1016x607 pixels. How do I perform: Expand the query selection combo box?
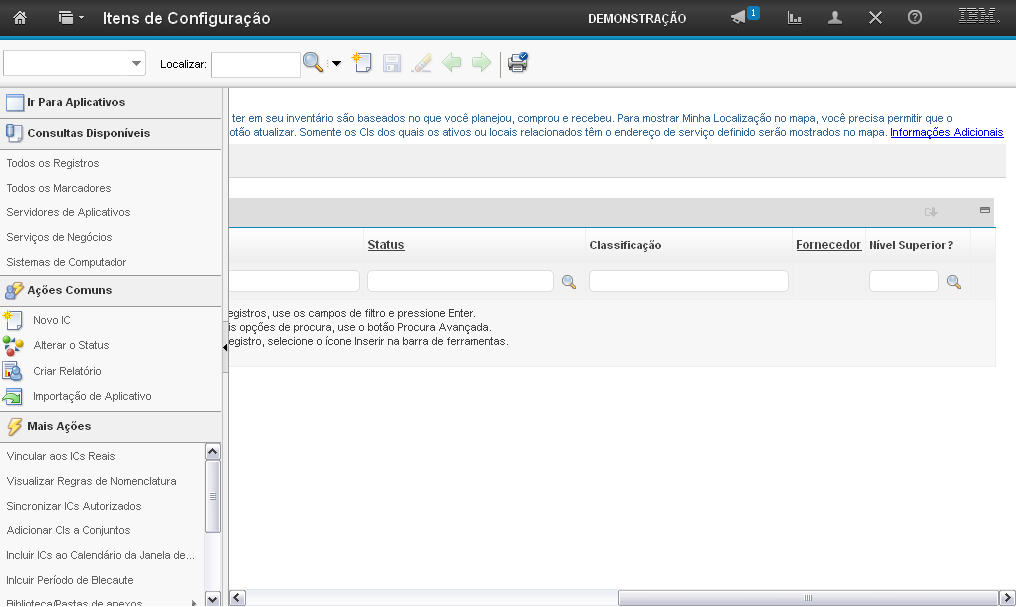(137, 64)
